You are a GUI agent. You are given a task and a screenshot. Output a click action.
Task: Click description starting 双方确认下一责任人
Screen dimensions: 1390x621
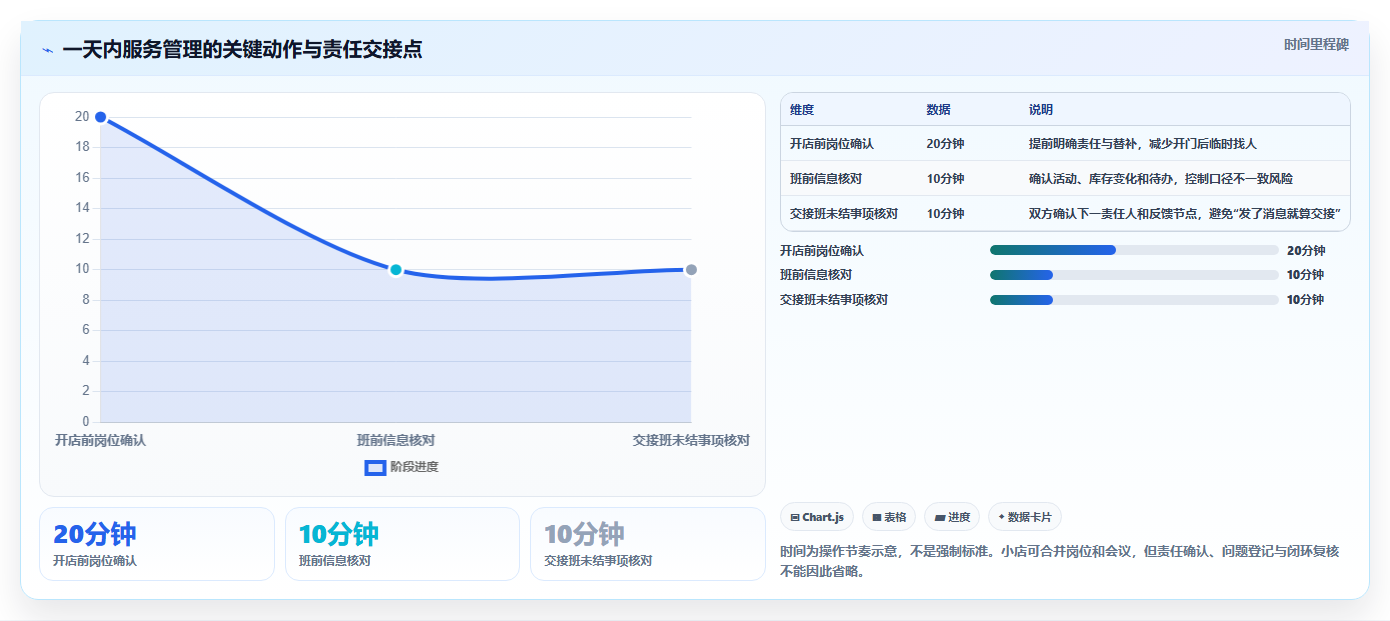point(1185,214)
